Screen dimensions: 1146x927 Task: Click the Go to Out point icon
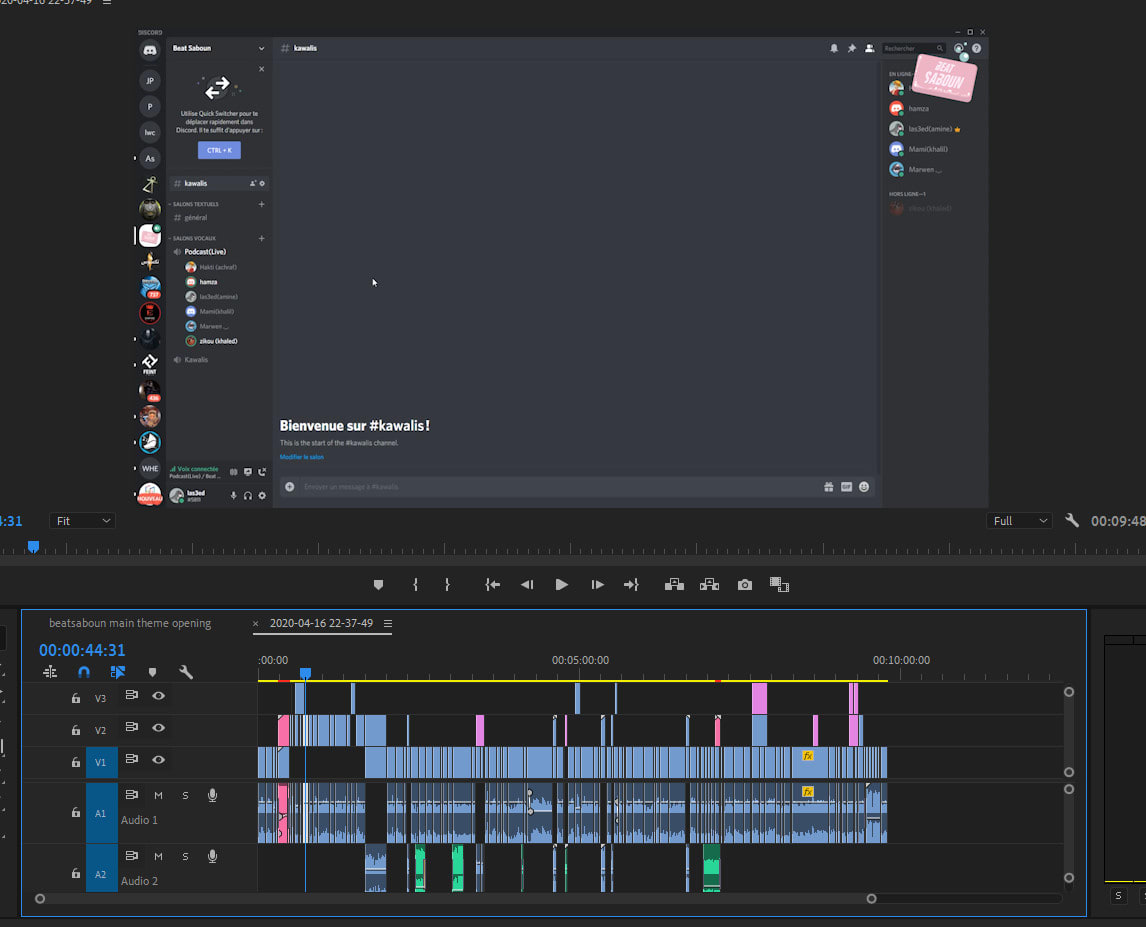point(631,585)
